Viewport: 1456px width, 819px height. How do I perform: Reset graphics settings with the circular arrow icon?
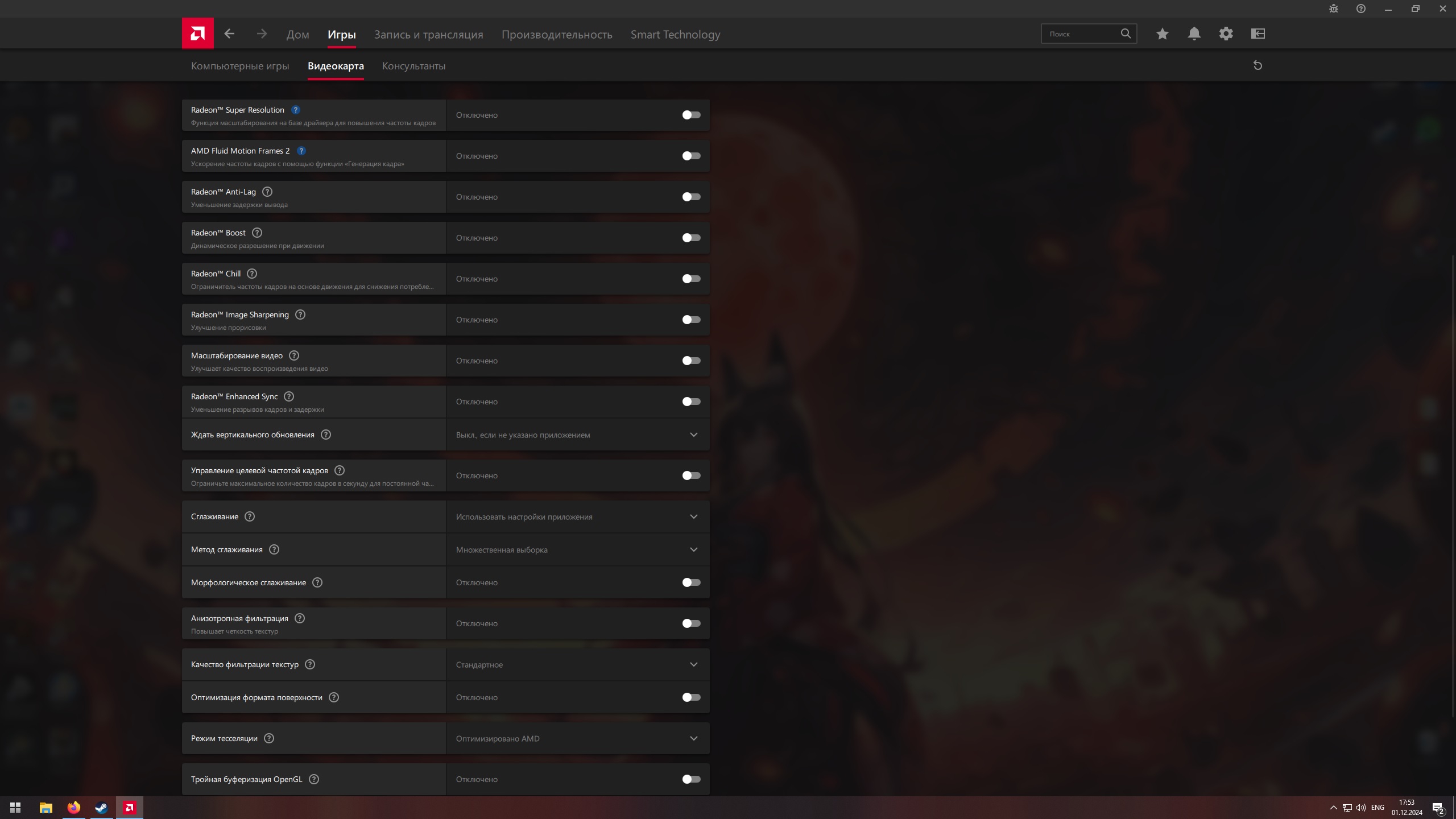click(x=1258, y=65)
